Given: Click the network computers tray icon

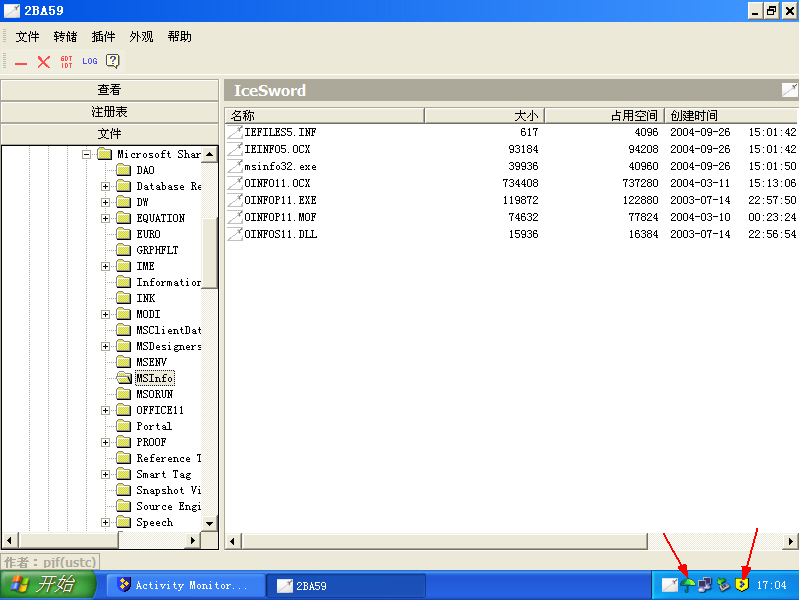Looking at the screenshot, I should click(705, 585).
